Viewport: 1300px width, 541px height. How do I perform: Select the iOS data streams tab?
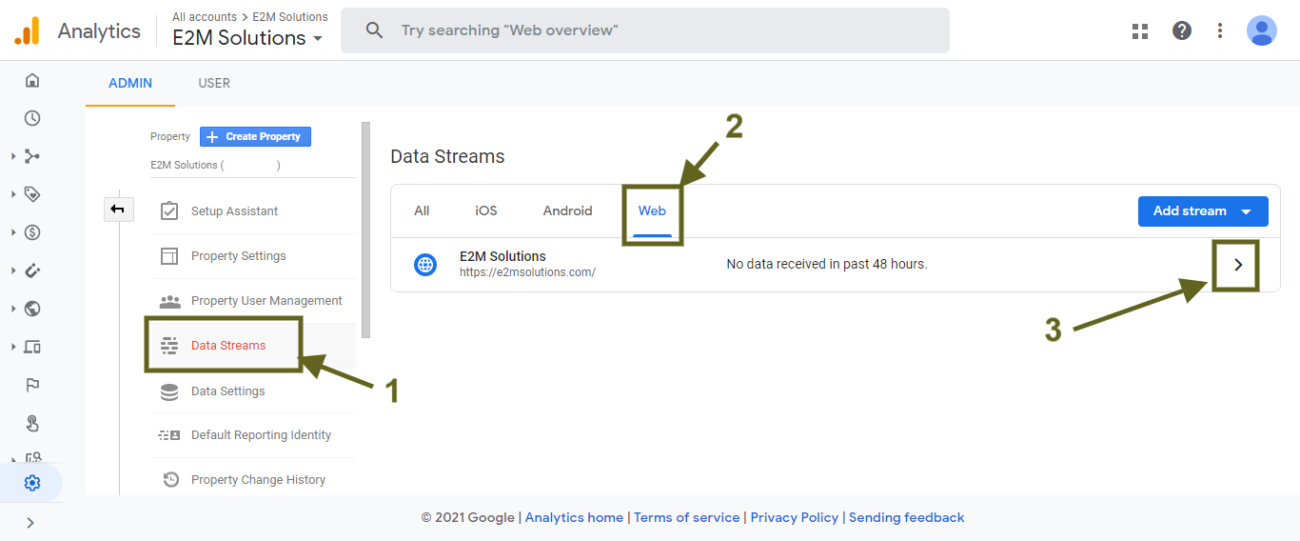coord(486,211)
